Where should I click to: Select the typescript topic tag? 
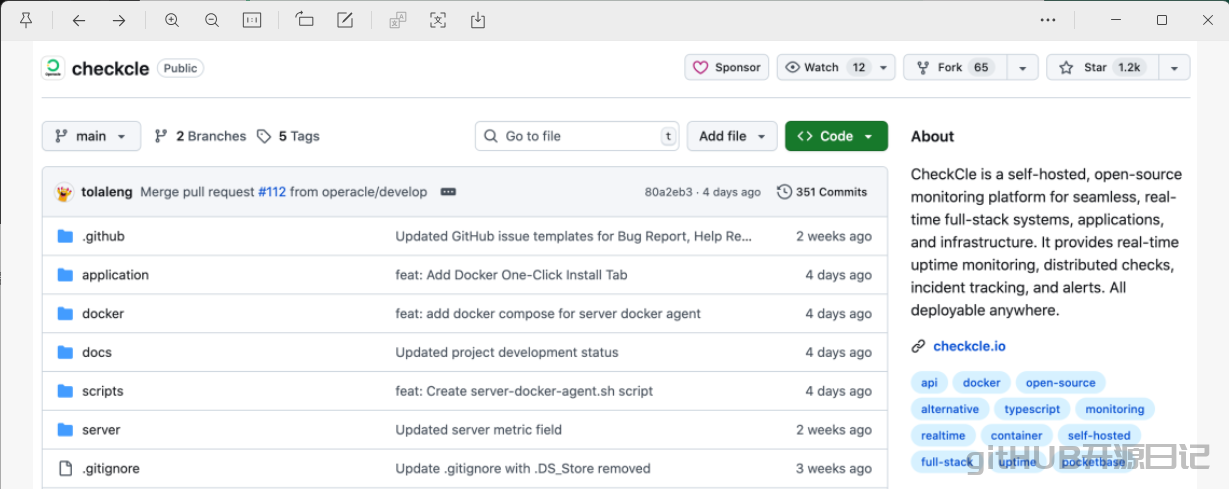click(x=1033, y=409)
